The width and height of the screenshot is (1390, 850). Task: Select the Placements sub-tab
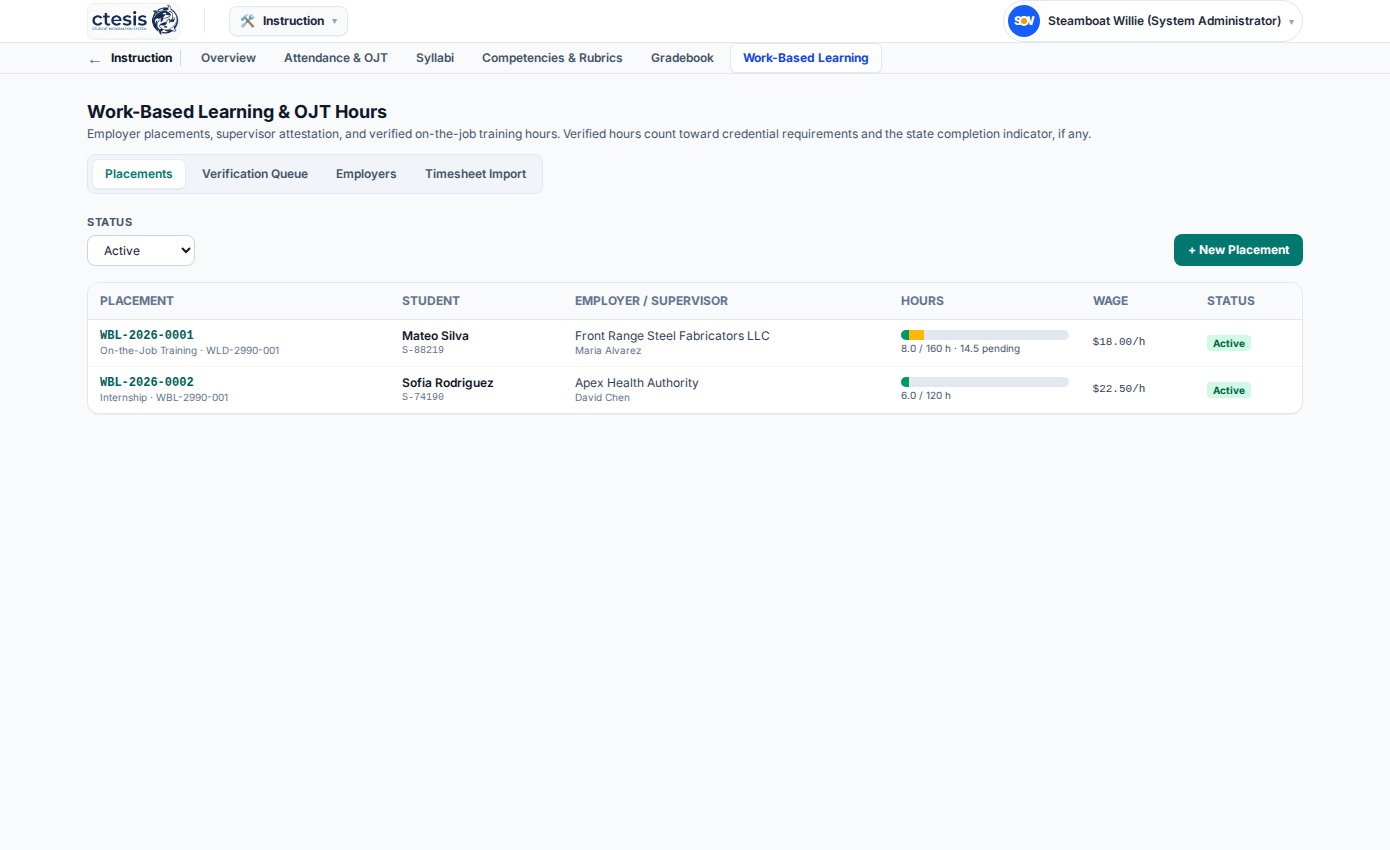[x=139, y=174]
